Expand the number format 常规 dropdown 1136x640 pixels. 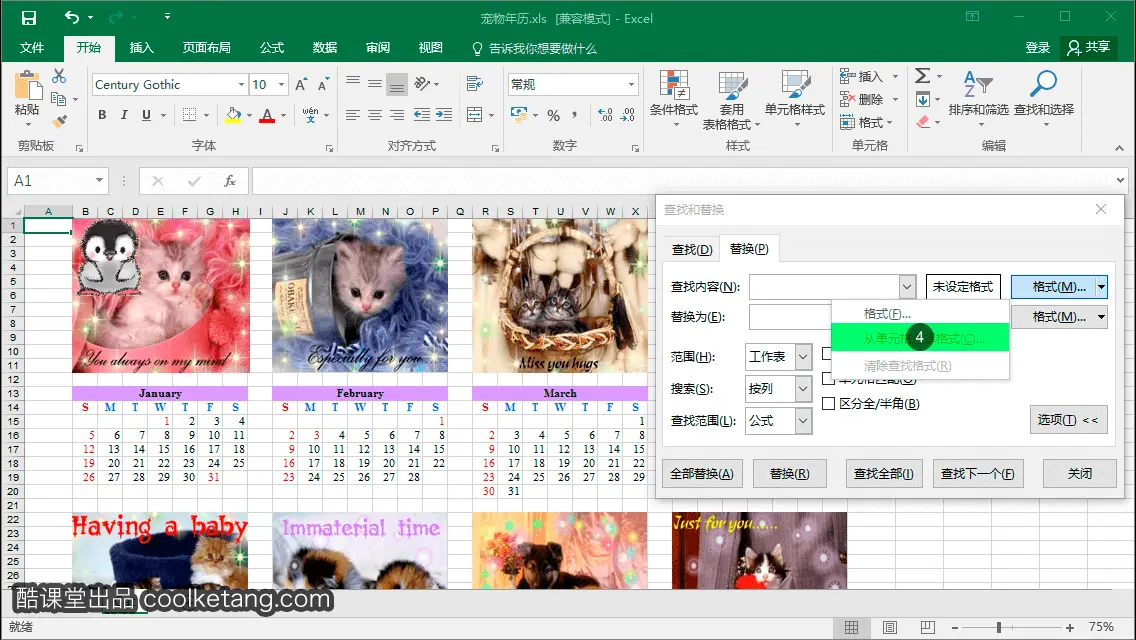point(631,85)
